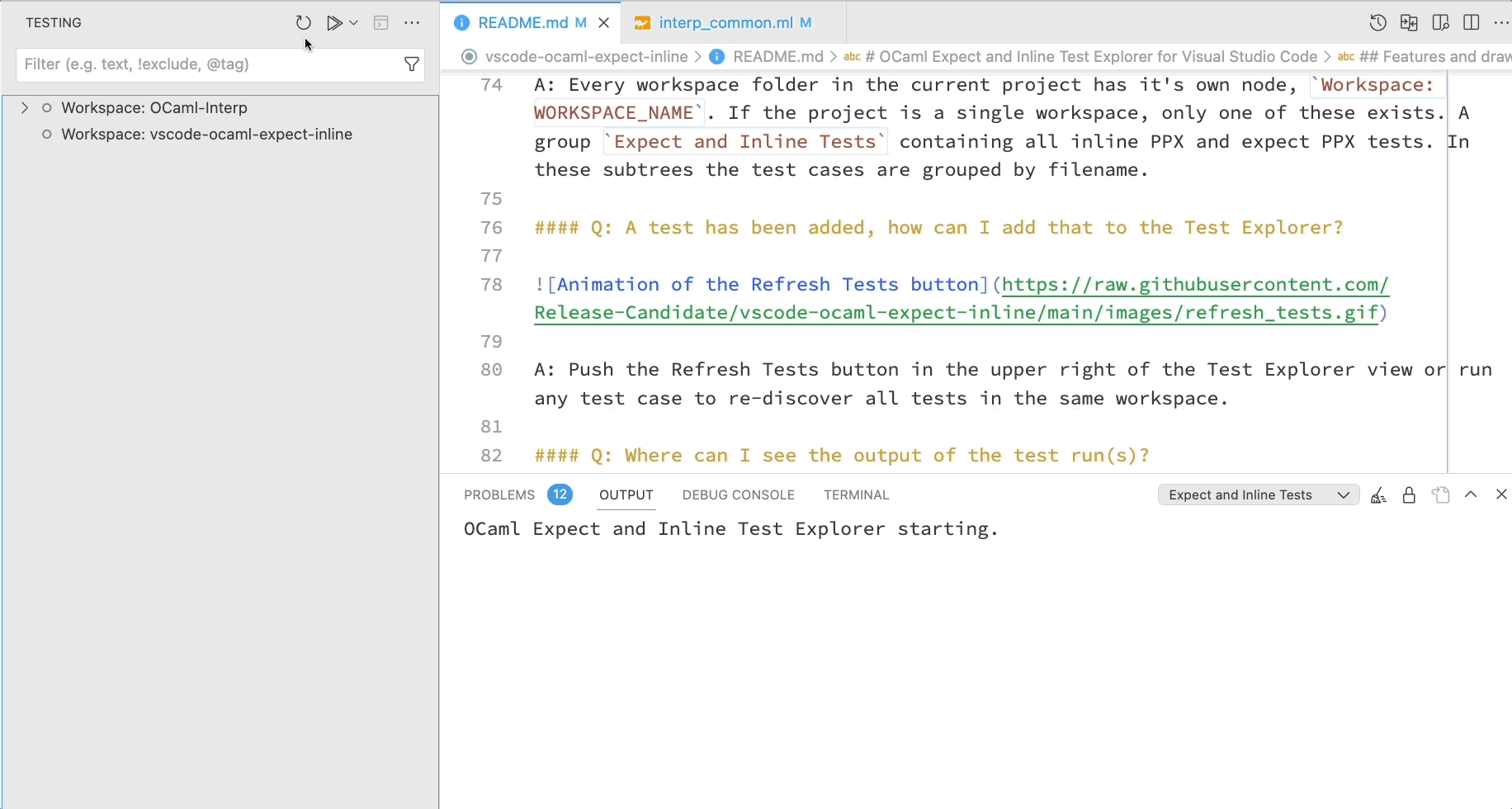Image resolution: width=1512 pixels, height=809 pixels.
Task: Select the OUTPUT panel tab
Action: click(626, 495)
